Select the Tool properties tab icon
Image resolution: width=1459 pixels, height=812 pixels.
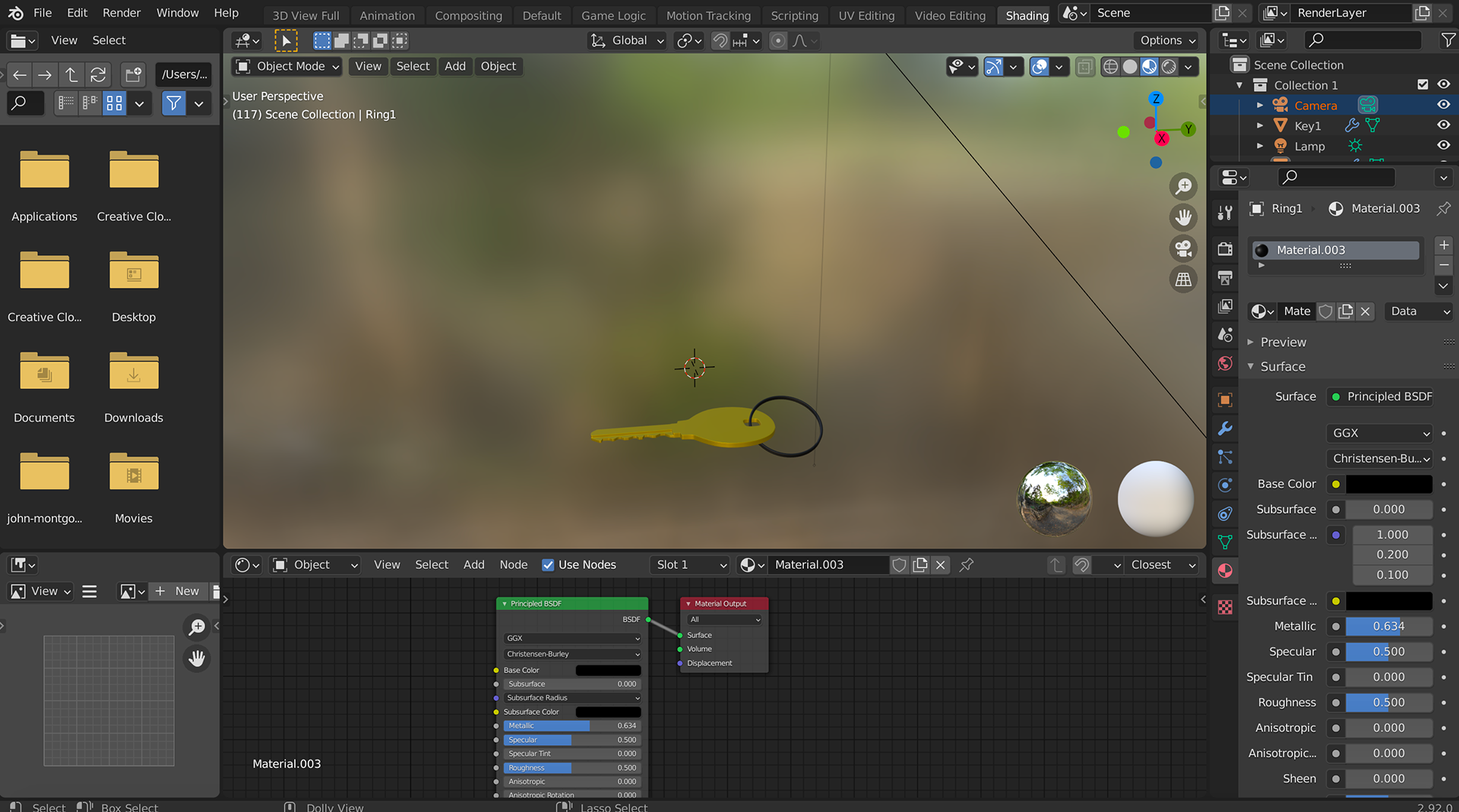pos(1225,213)
